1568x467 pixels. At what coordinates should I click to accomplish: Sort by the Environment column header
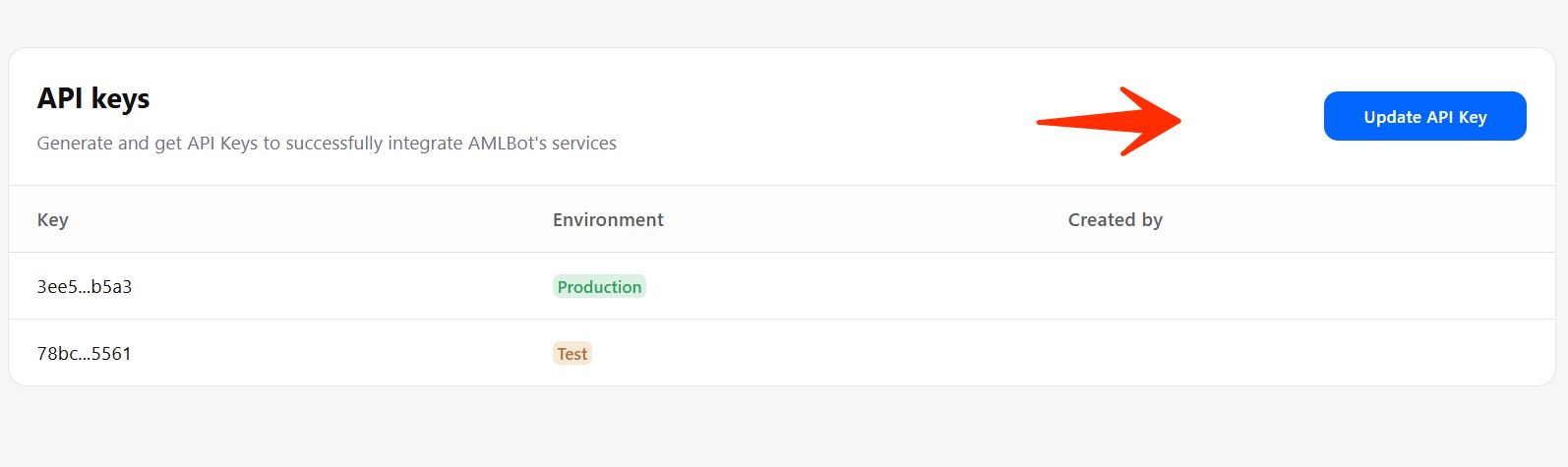(x=608, y=219)
